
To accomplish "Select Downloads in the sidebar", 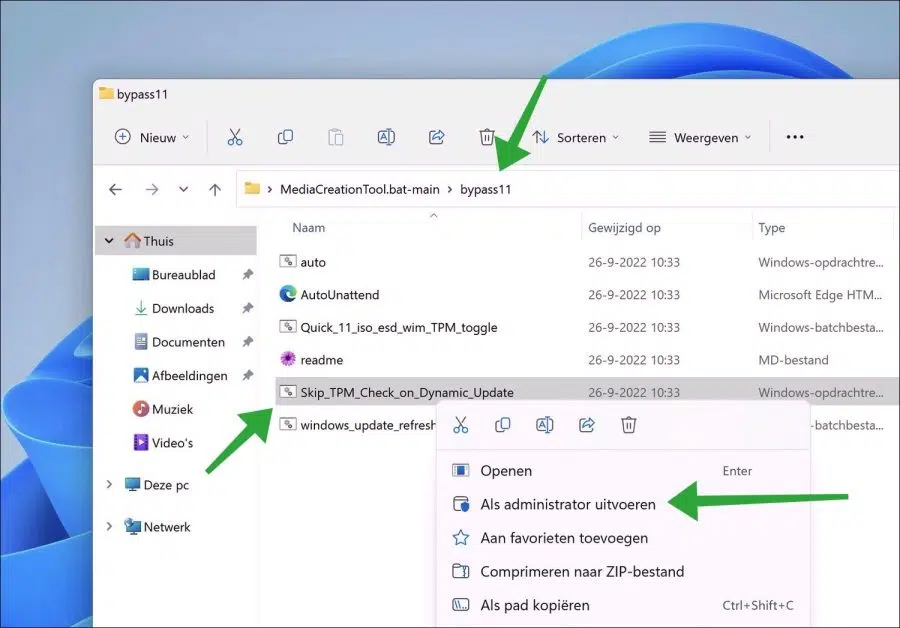I will (174, 308).
